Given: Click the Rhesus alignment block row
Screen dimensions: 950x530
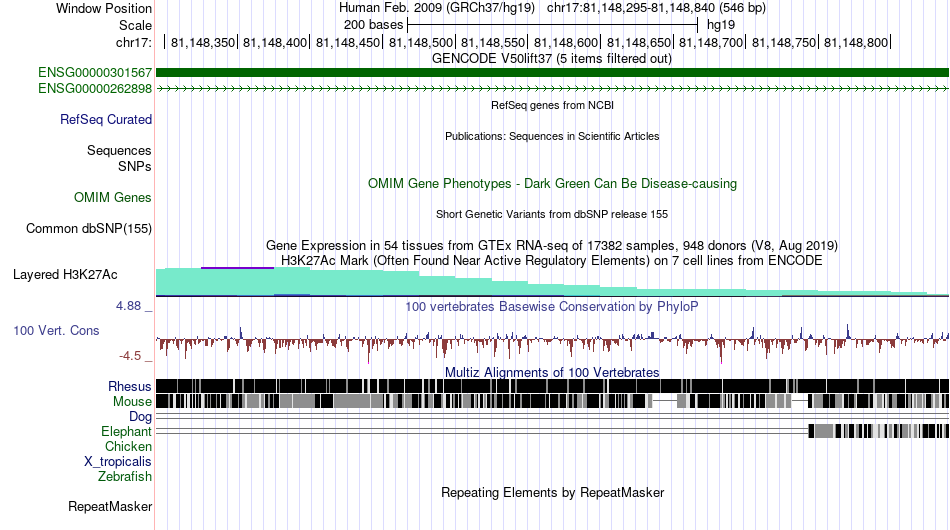Looking at the screenshot, I should pos(552,386).
